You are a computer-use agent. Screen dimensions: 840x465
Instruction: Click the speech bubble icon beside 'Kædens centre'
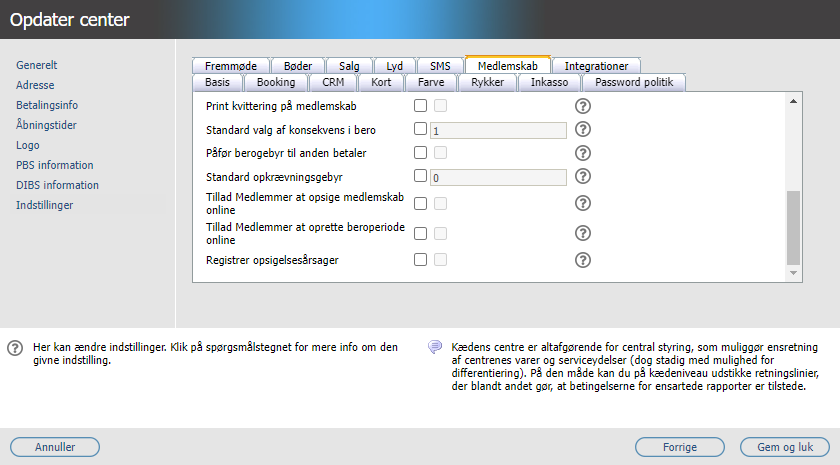pos(435,347)
